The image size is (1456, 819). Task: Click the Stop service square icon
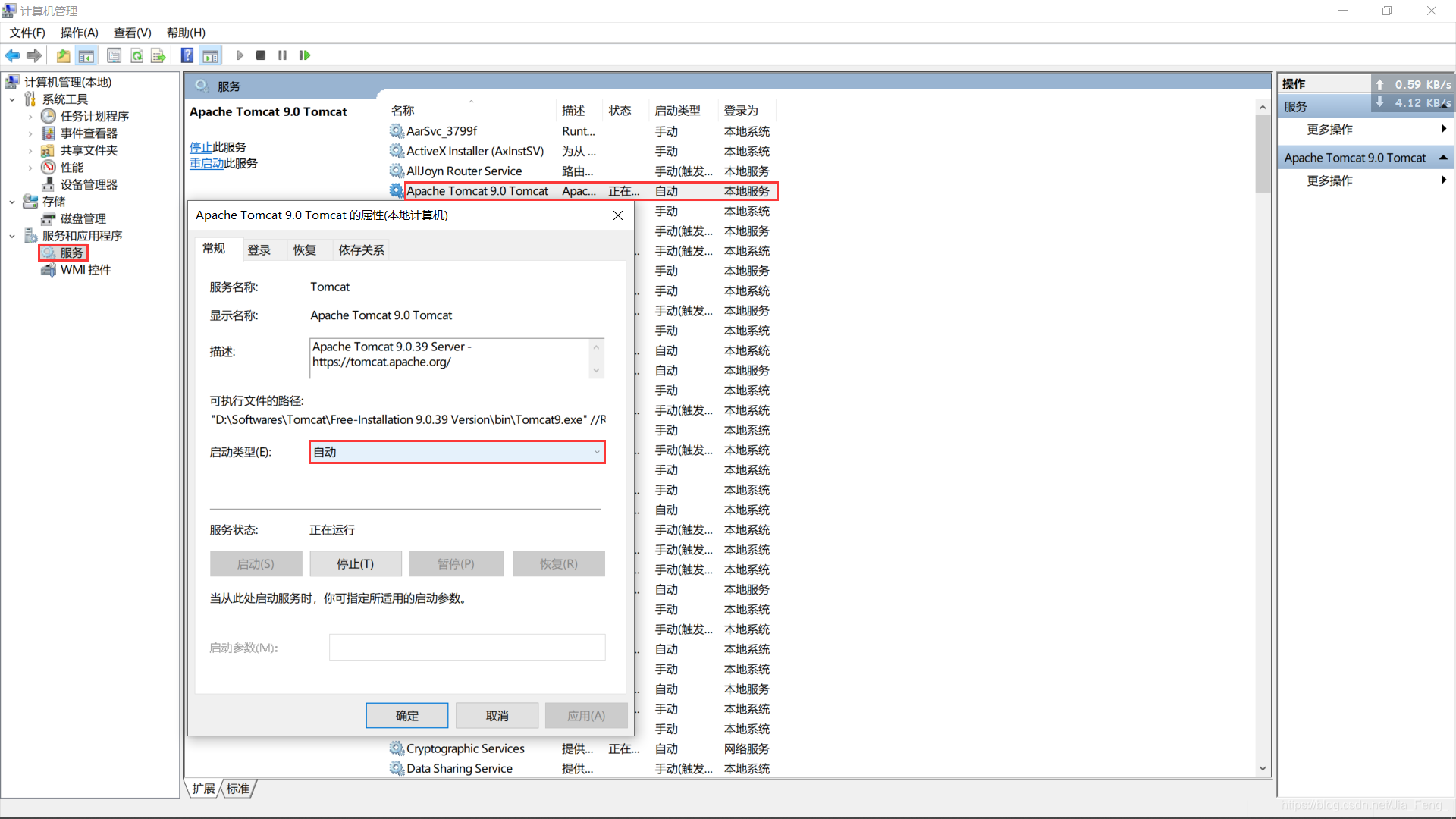point(261,55)
